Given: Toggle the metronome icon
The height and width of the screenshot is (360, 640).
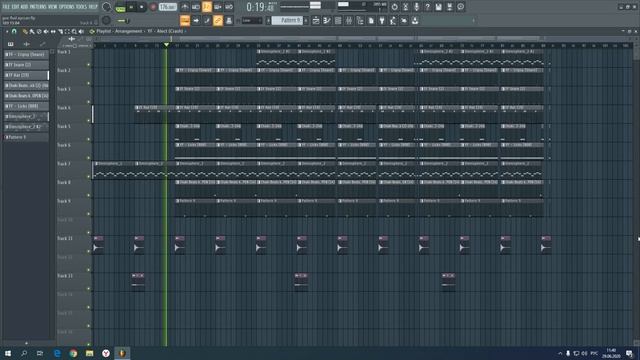Looking at the screenshot, I should click(x=185, y=7).
